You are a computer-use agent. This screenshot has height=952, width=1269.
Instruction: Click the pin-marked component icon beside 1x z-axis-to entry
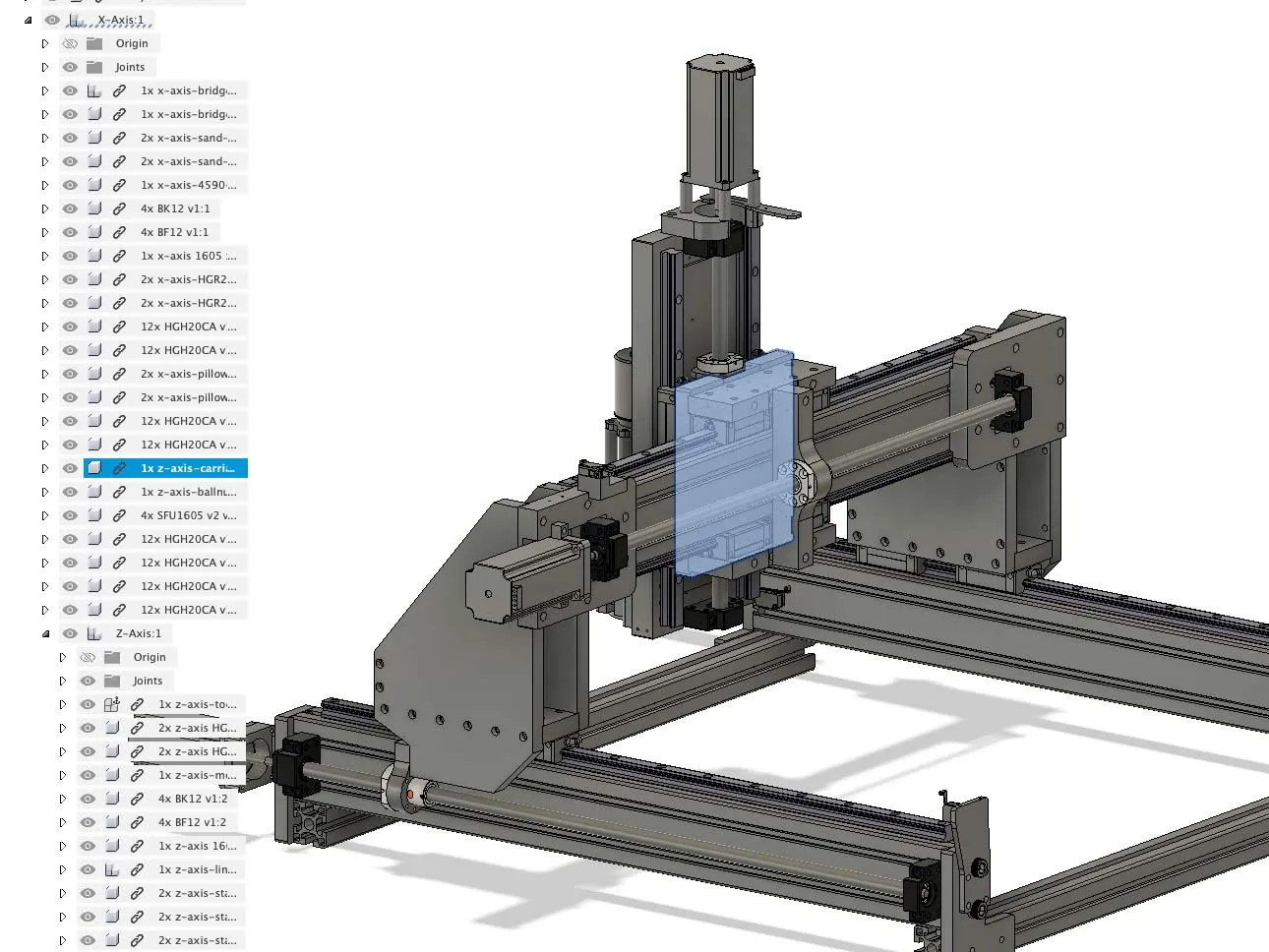tap(111, 703)
